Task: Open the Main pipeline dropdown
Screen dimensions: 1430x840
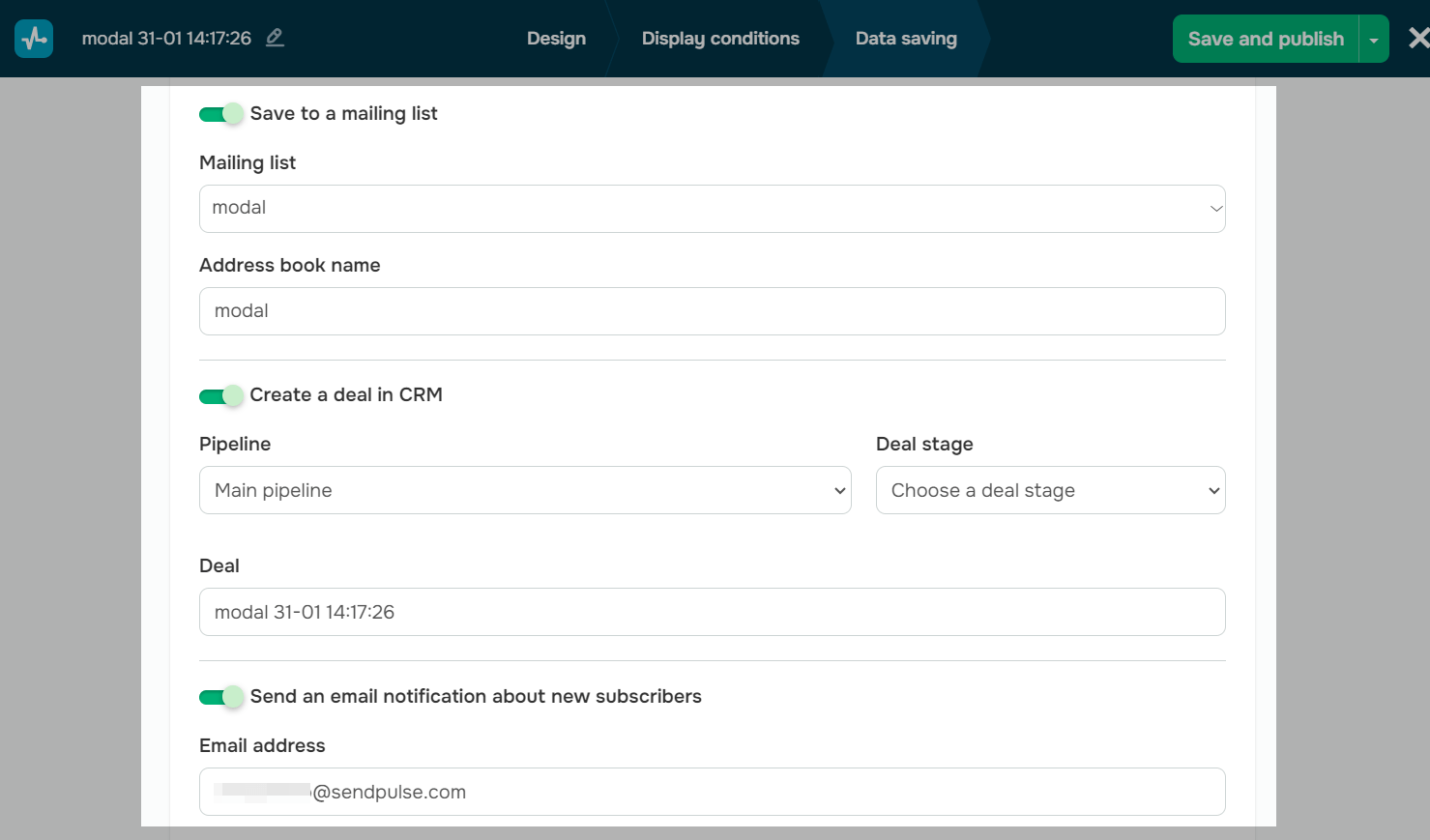Action: (x=525, y=490)
